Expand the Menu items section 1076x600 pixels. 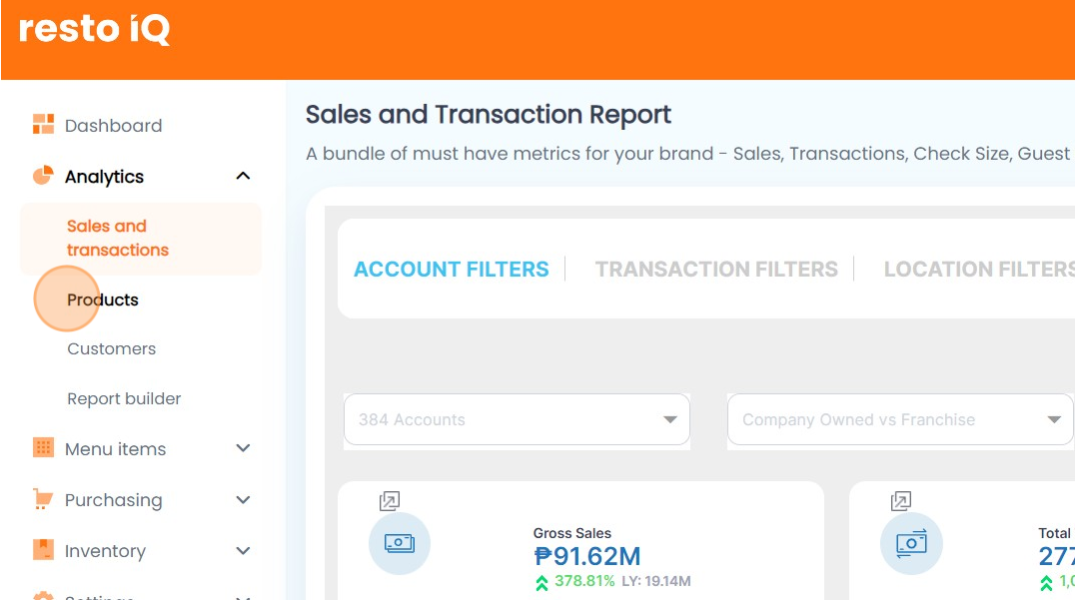[x=242, y=448]
